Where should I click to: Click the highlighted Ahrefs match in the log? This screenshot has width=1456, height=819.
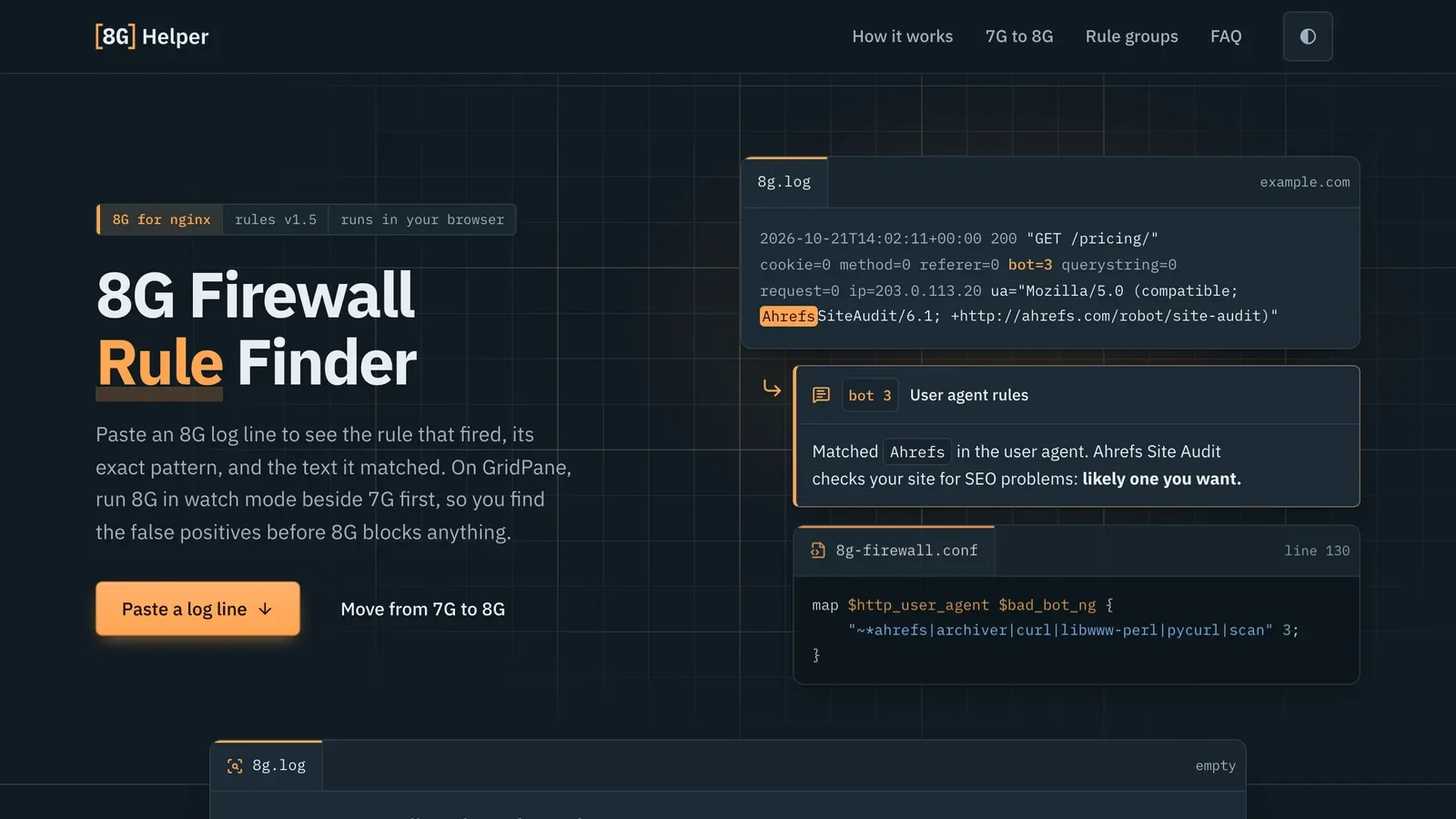pos(788,317)
